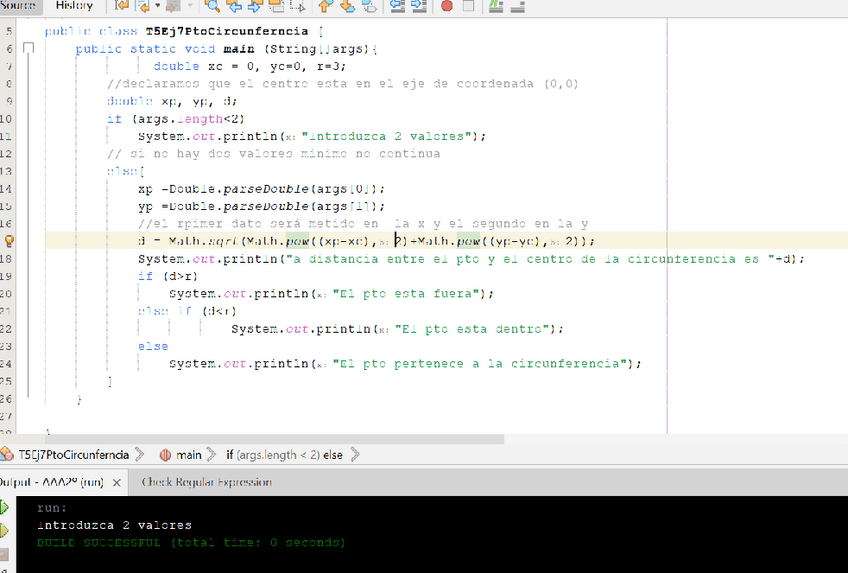
Task: Click the Find Selection magnifier icon
Action: [x=212, y=6]
